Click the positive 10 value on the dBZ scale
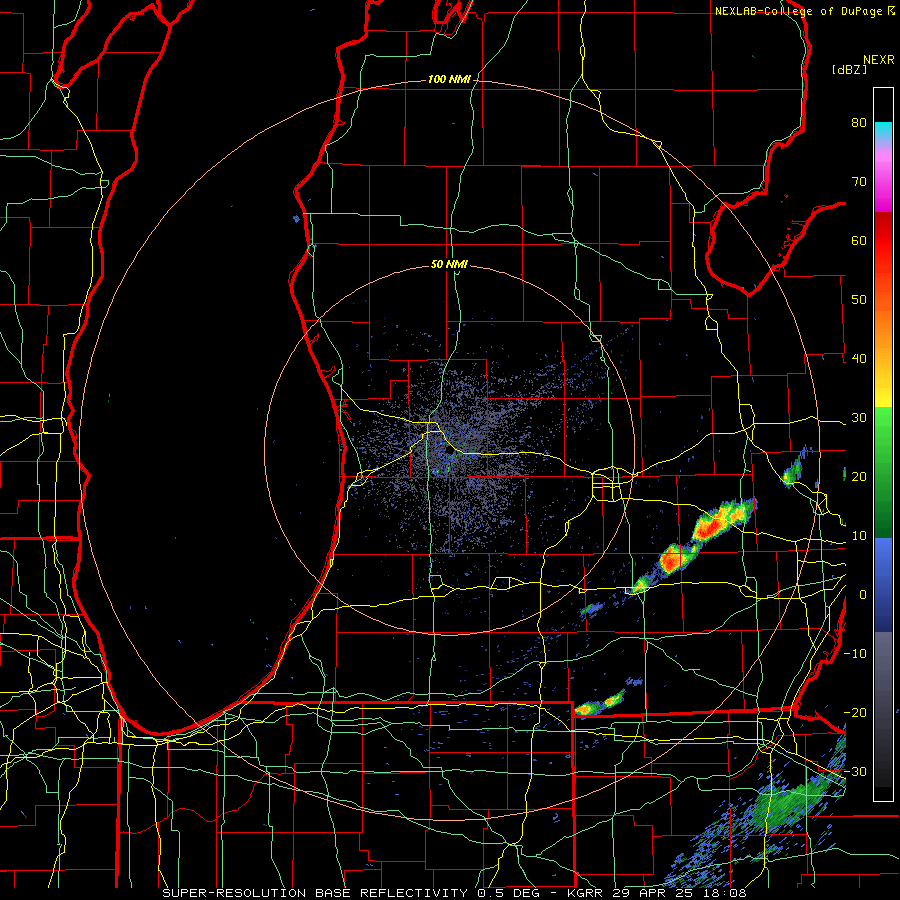 click(859, 536)
